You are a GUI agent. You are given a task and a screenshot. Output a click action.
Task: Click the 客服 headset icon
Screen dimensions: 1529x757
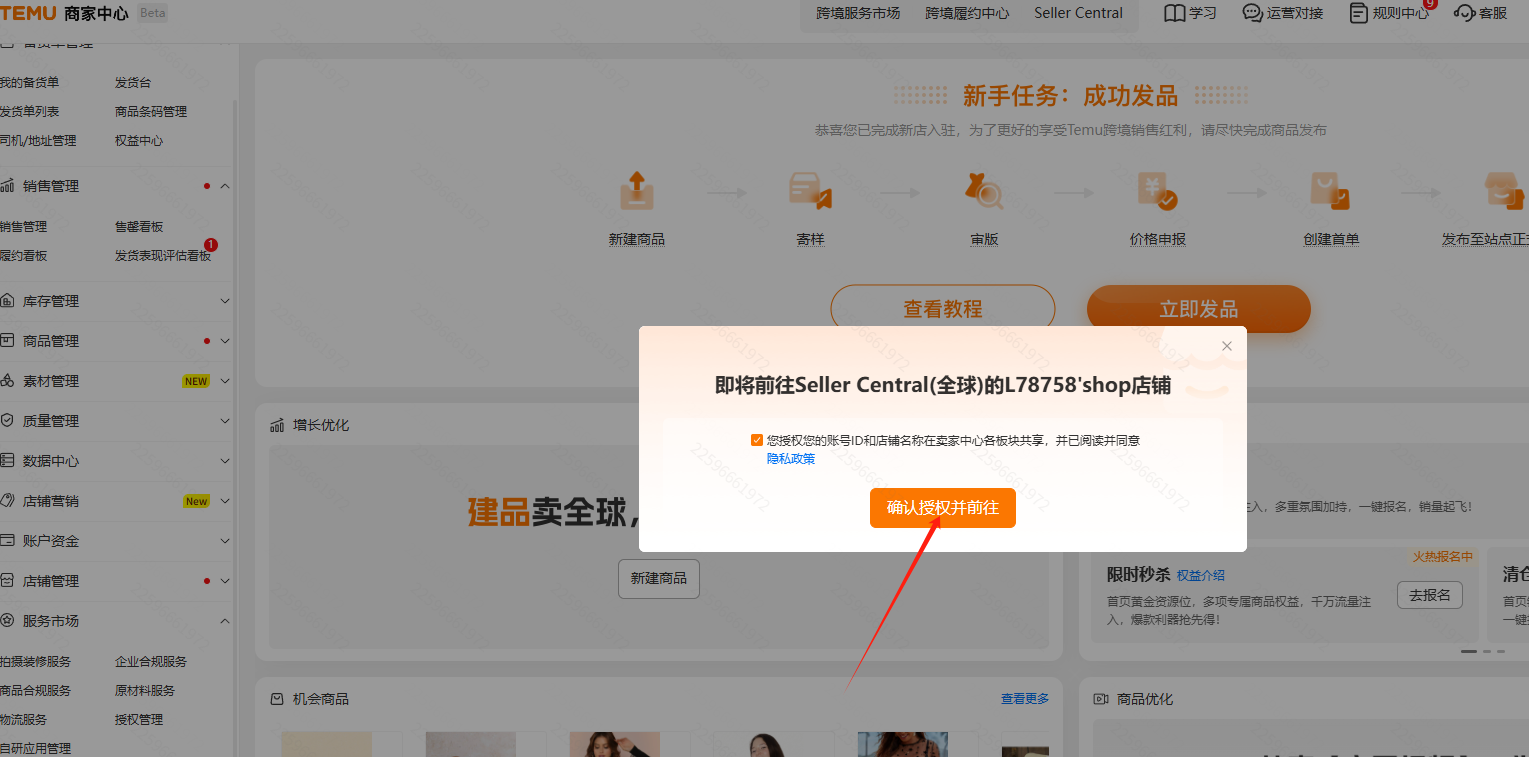tap(1465, 13)
